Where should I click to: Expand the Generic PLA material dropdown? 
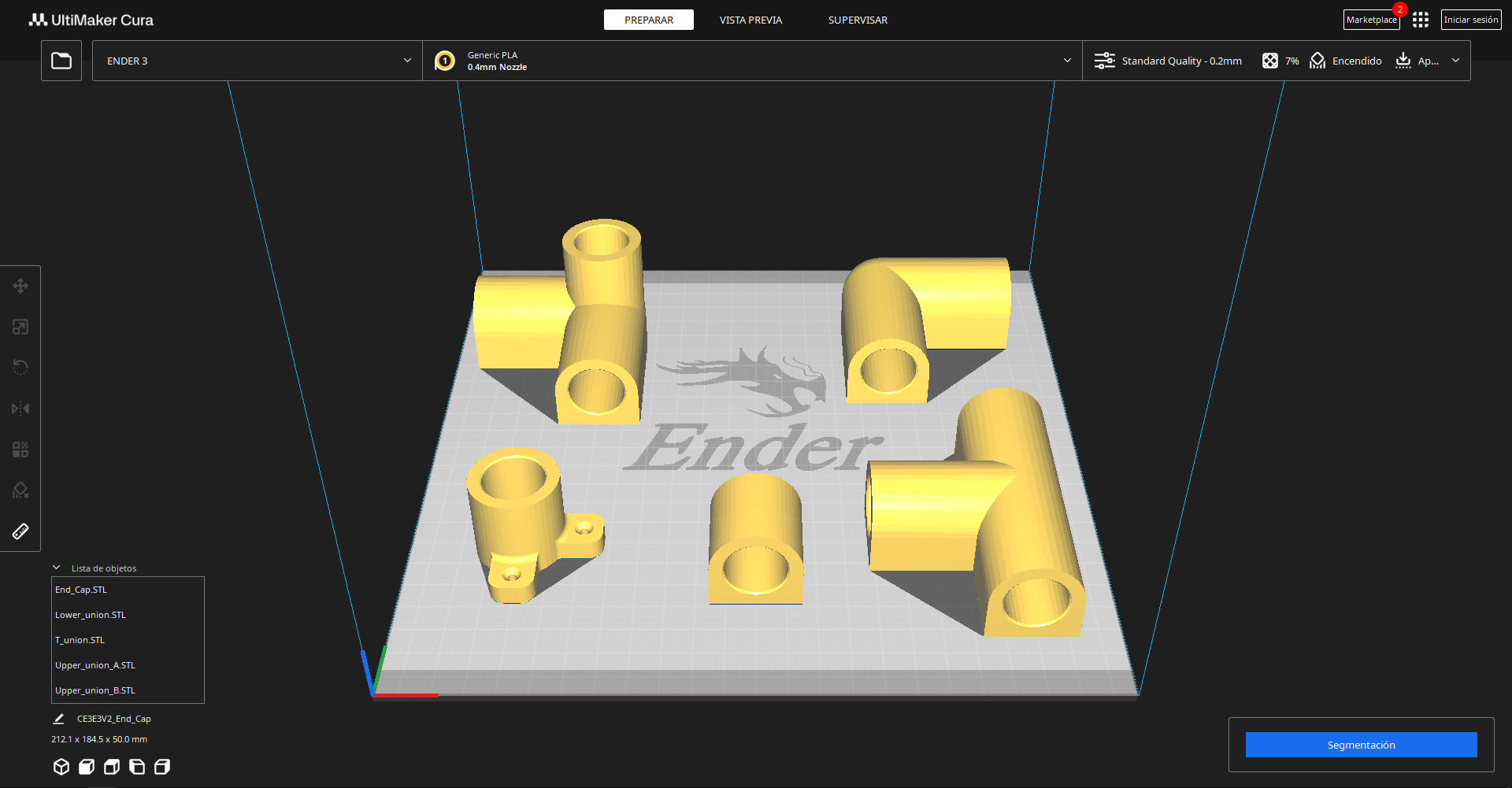(x=752, y=61)
